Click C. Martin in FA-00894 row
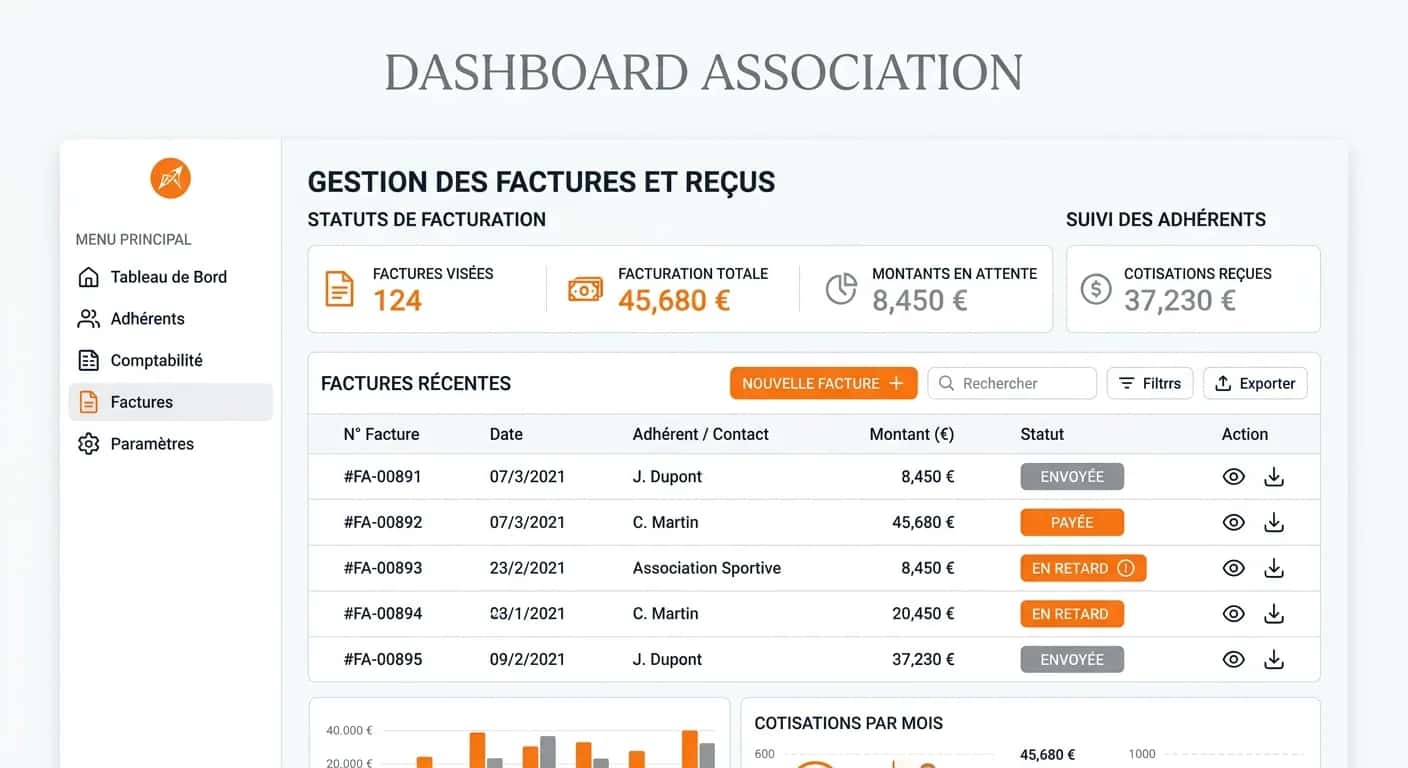 coord(665,614)
